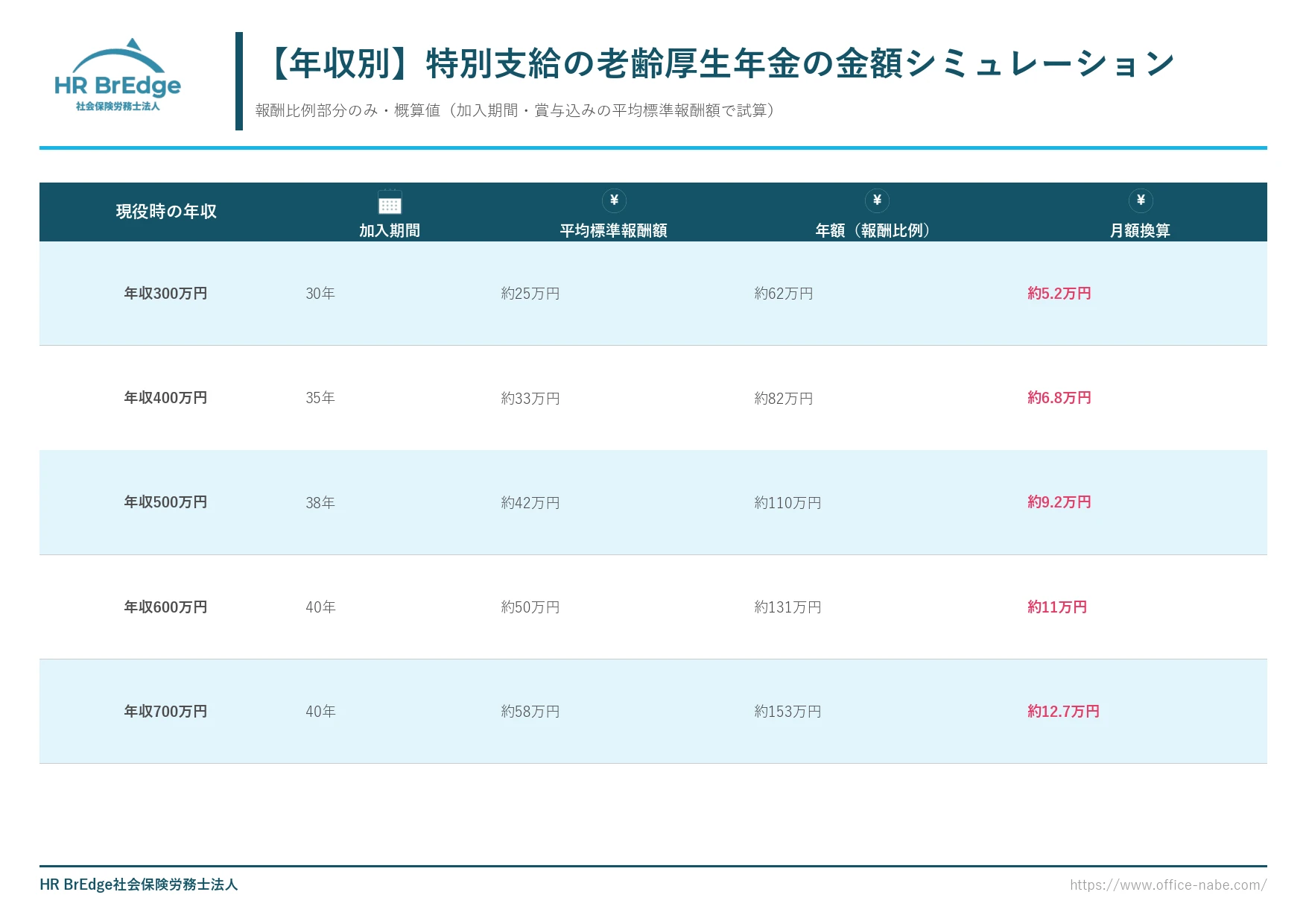Select the 年収400万円 row label
This screenshot has width=1306, height=924.
tap(165, 398)
